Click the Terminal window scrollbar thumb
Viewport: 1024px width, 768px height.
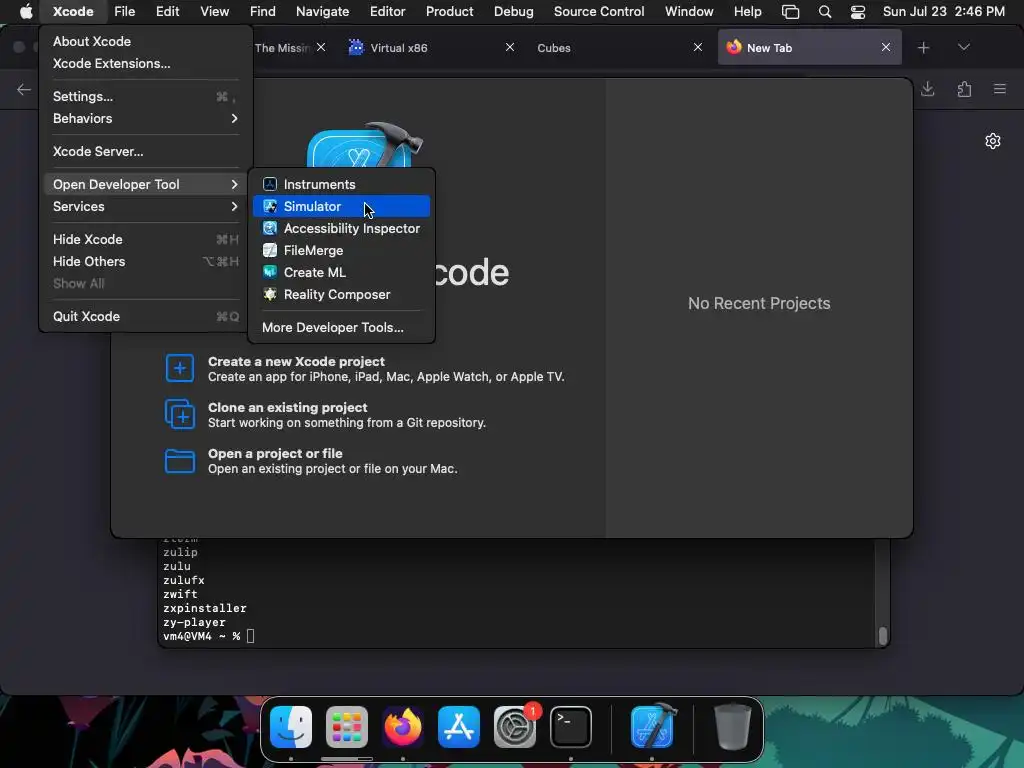[882, 635]
